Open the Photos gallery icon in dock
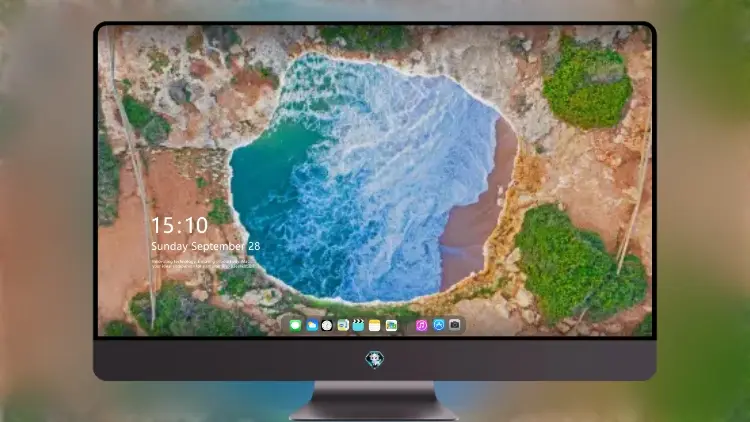Image resolution: width=750 pixels, height=422 pixels. [391, 325]
